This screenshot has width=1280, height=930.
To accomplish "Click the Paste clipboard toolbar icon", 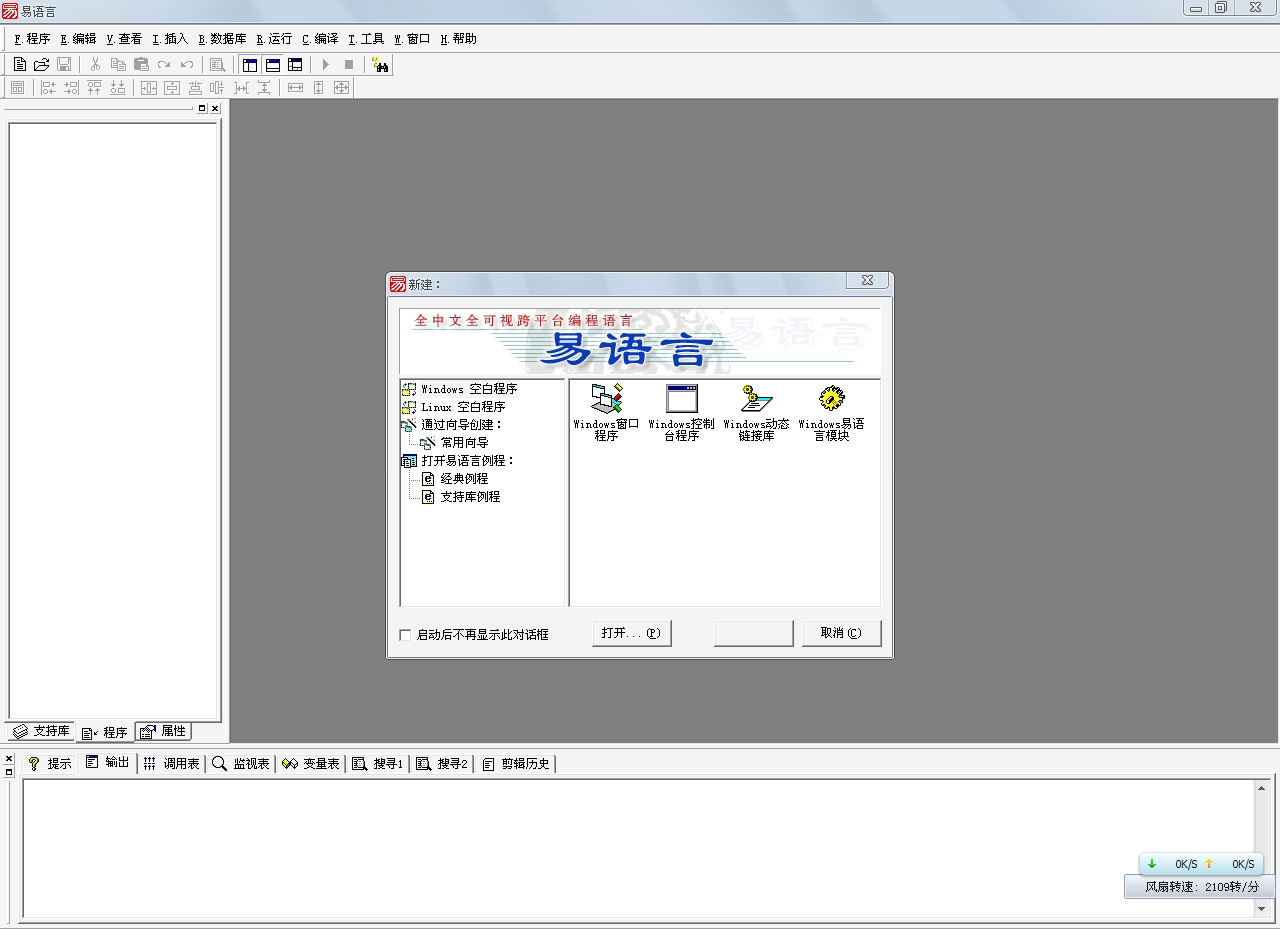I will click(141, 64).
